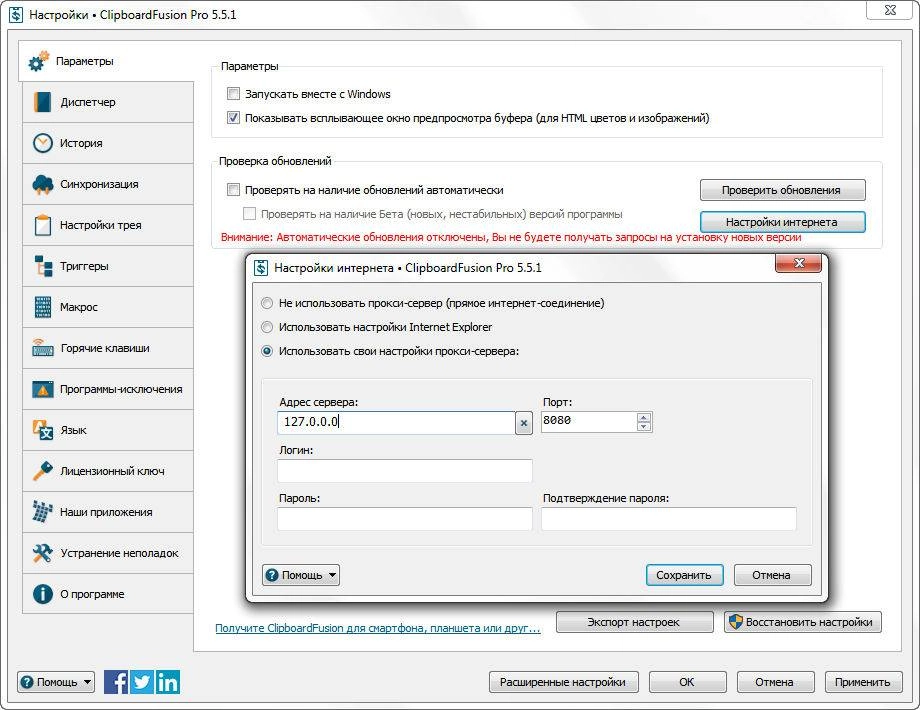Switch to the История tab
The image size is (920, 710).
[108, 143]
